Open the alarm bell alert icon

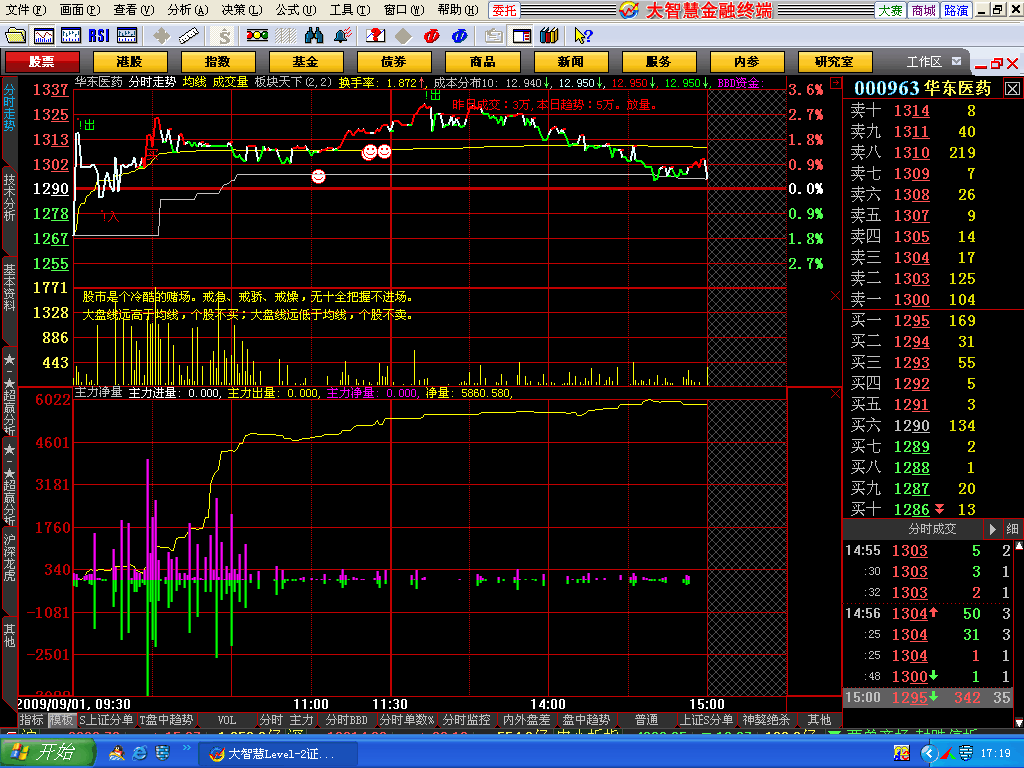[343, 35]
